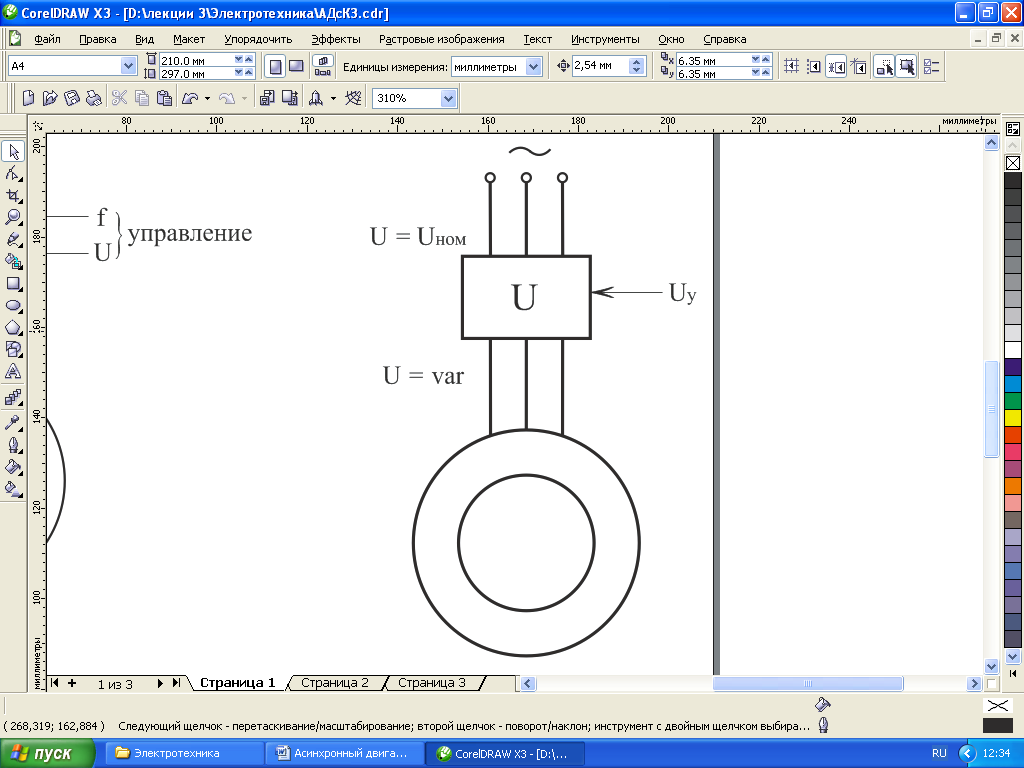Open the zoom level 310% dropdown

[448, 98]
